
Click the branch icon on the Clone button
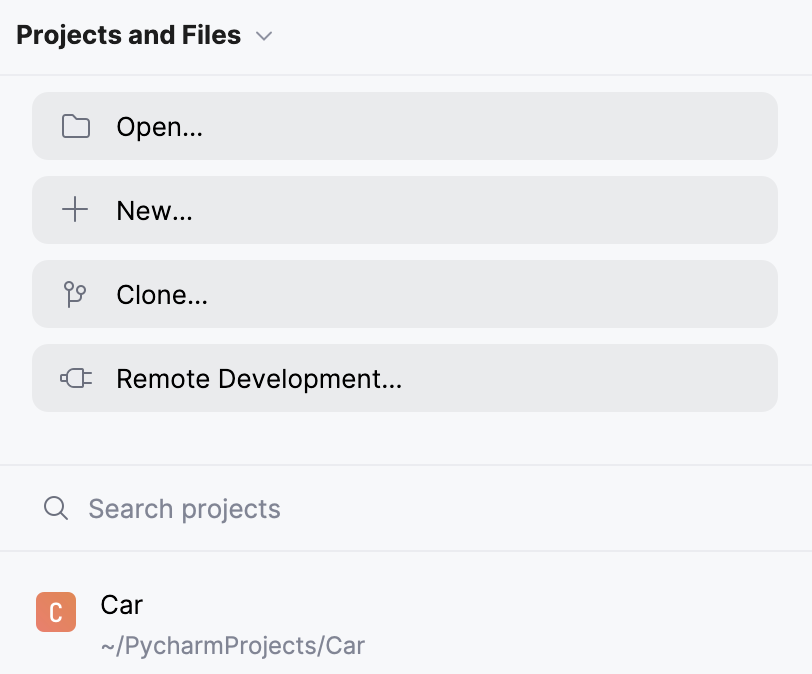(x=75, y=295)
